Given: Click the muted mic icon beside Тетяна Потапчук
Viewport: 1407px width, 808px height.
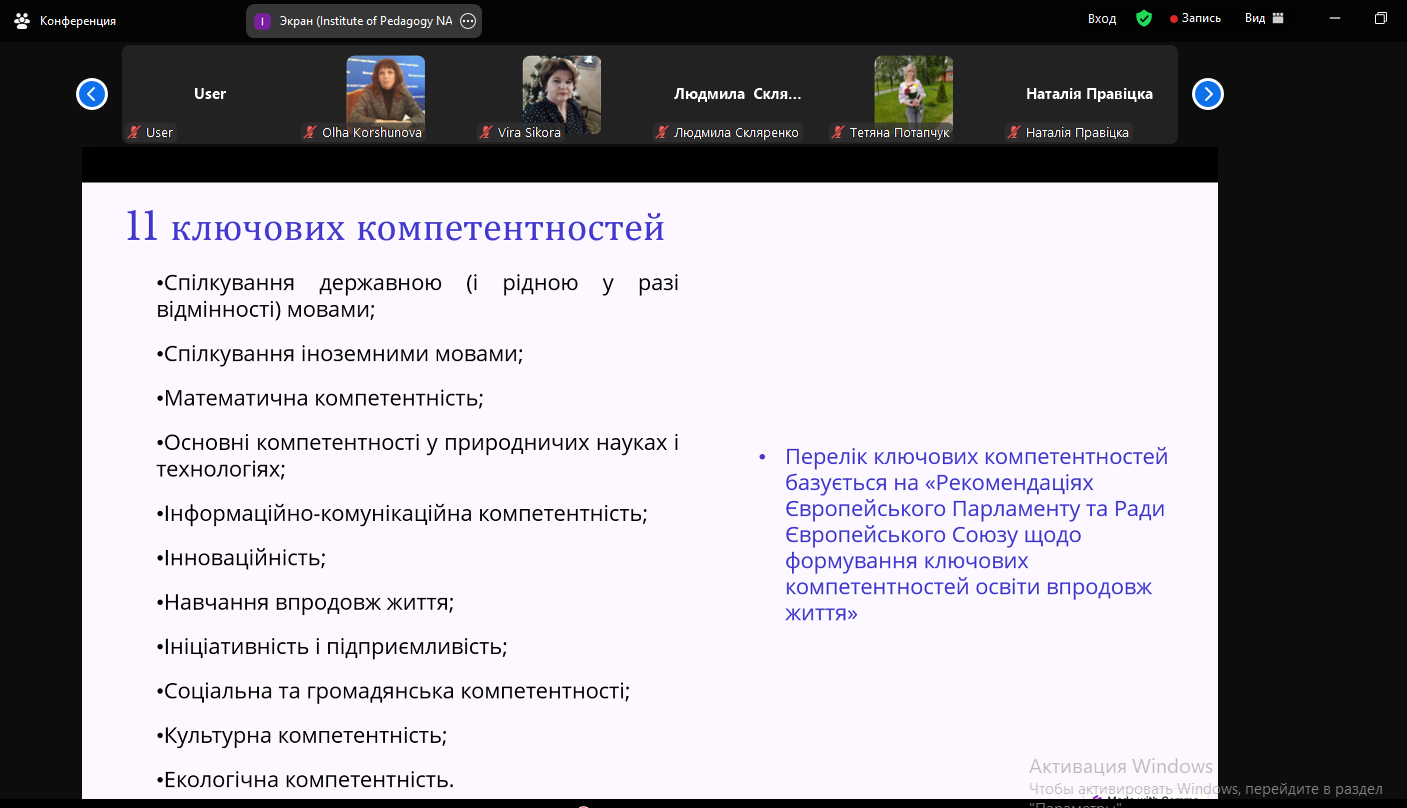Looking at the screenshot, I should [x=838, y=132].
